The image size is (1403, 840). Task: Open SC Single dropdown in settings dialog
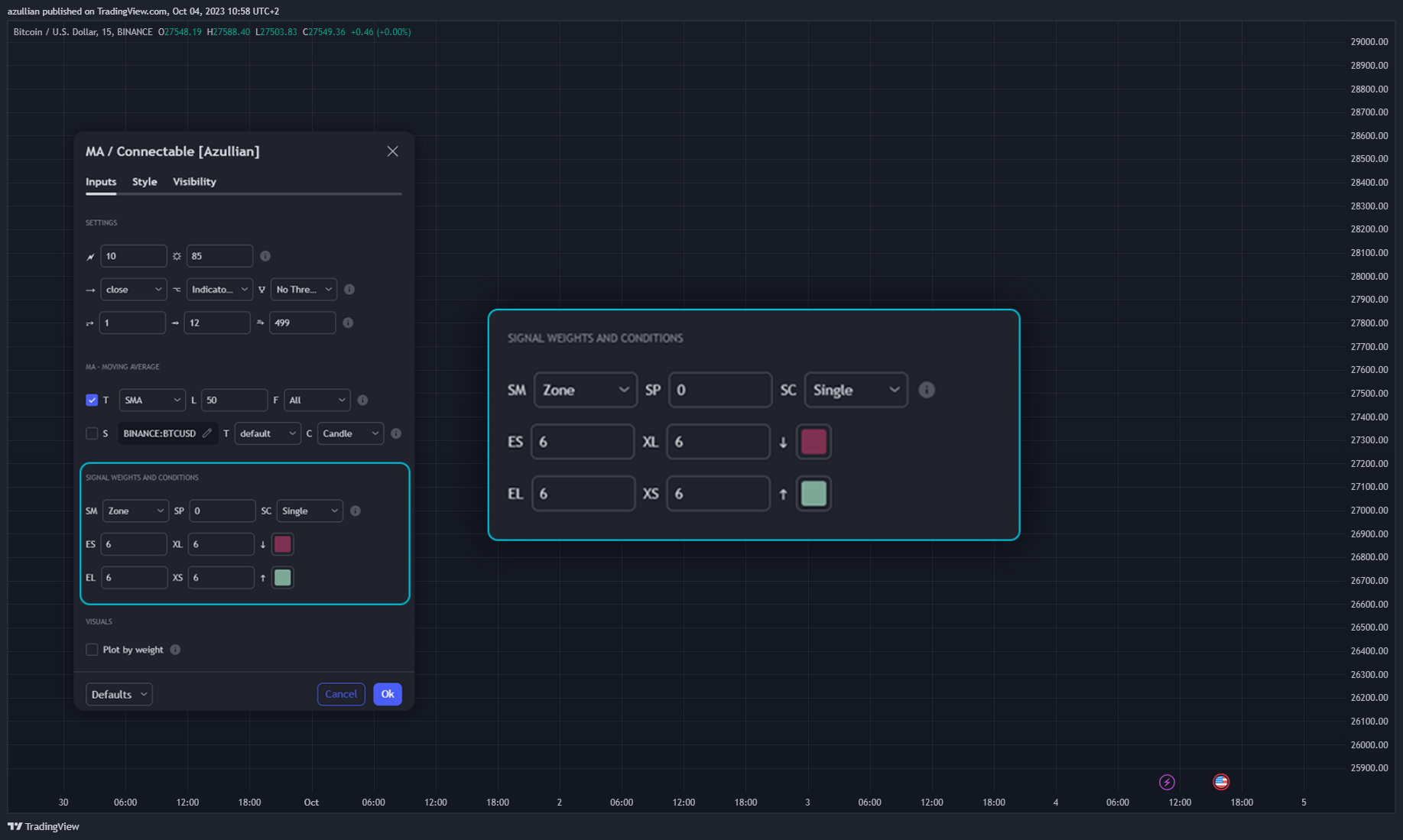[x=310, y=511]
